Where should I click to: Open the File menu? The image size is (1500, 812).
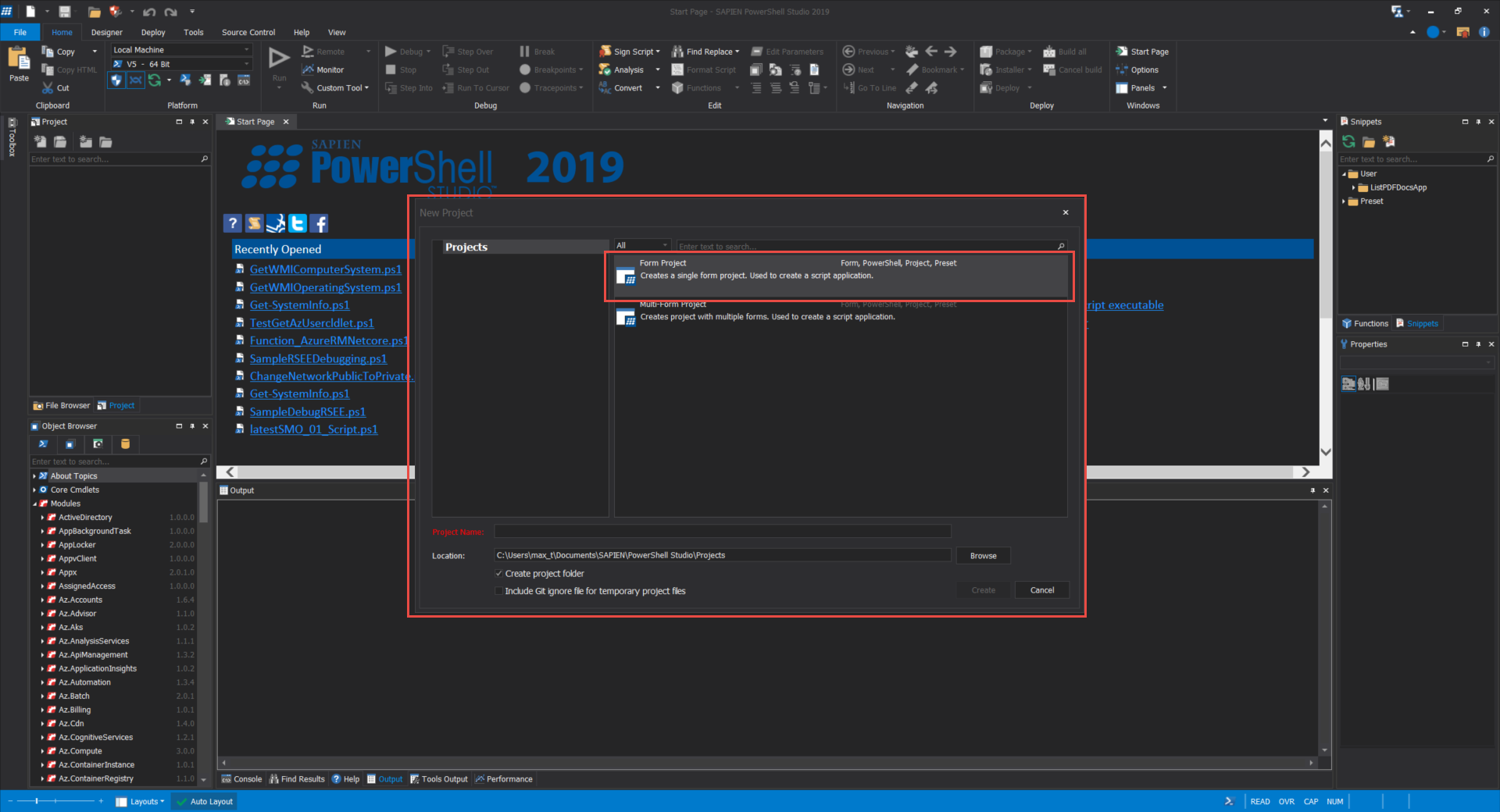point(20,32)
